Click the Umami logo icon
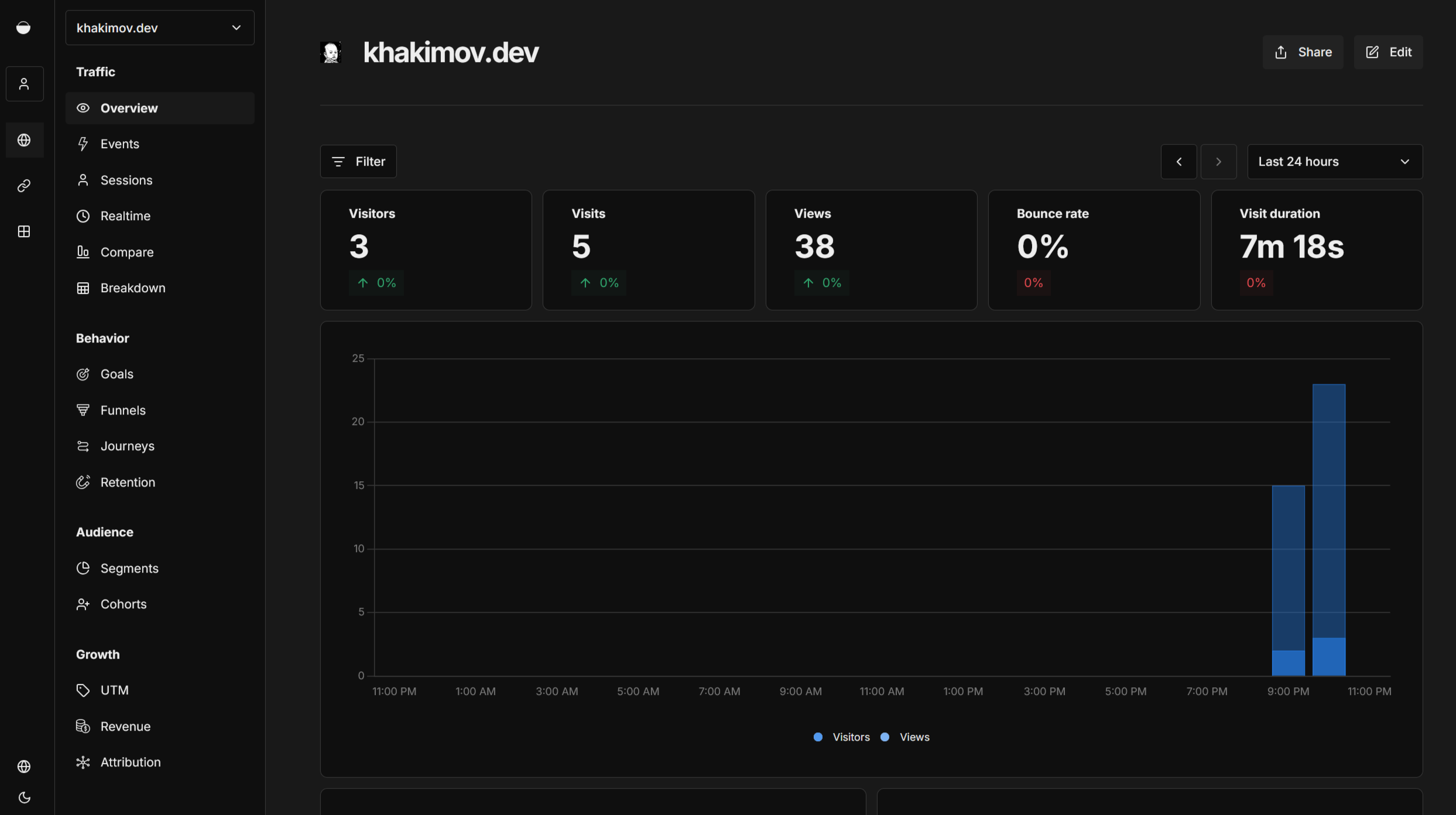Viewport: 1456px width, 815px height. 23,28
